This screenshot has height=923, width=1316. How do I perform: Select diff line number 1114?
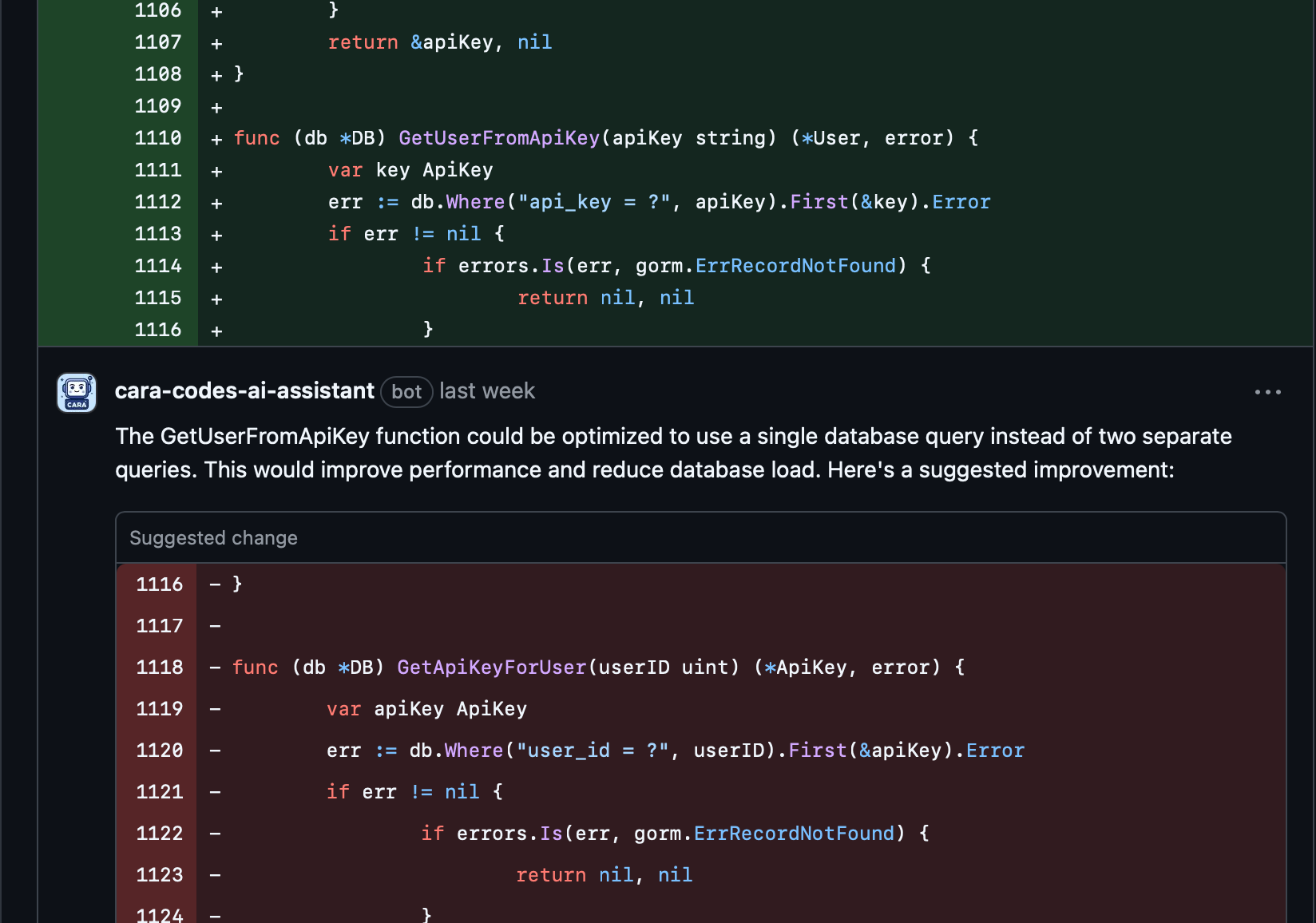[158, 266]
